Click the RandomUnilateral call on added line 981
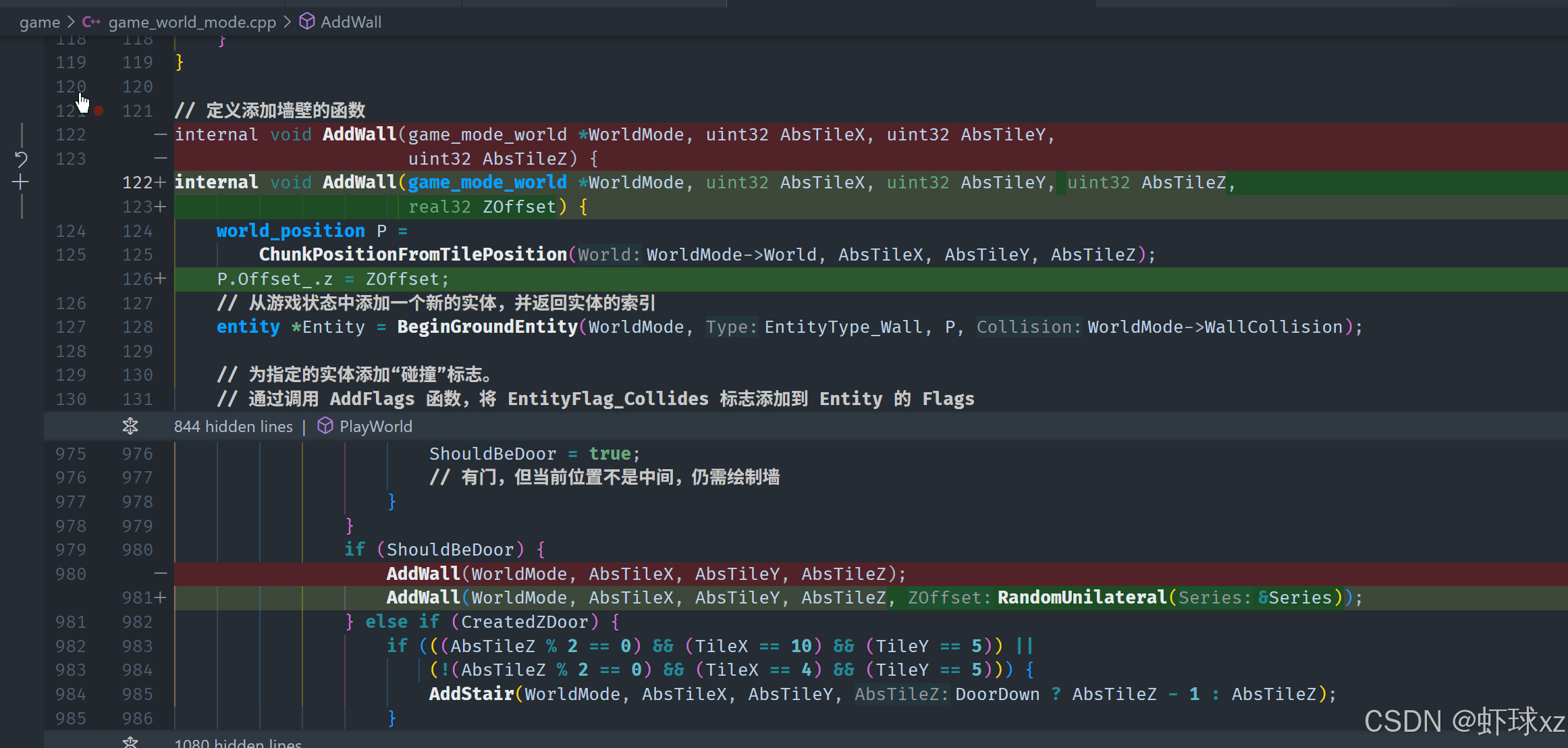 click(1081, 597)
